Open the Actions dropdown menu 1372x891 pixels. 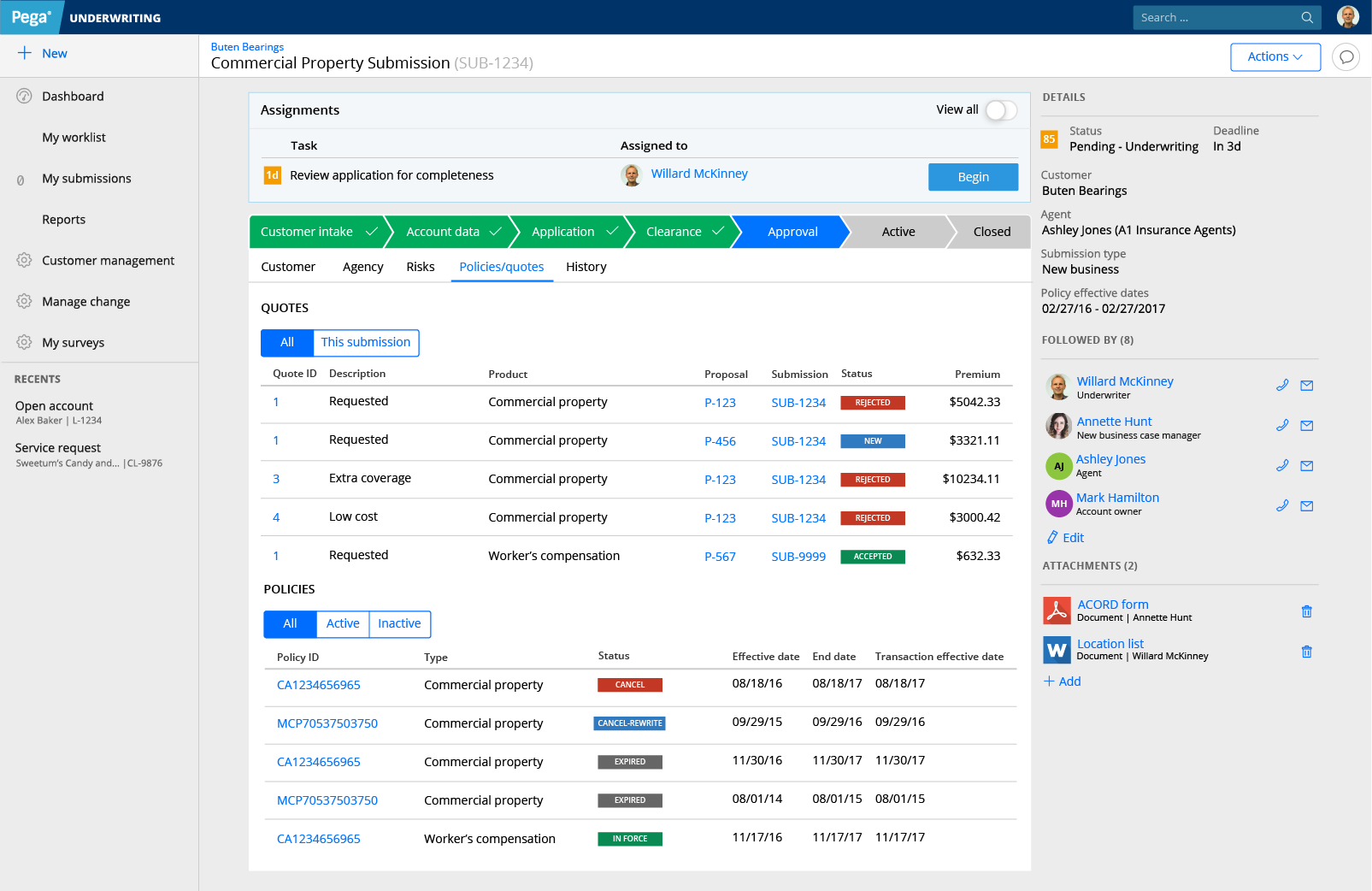[1275, 57]
